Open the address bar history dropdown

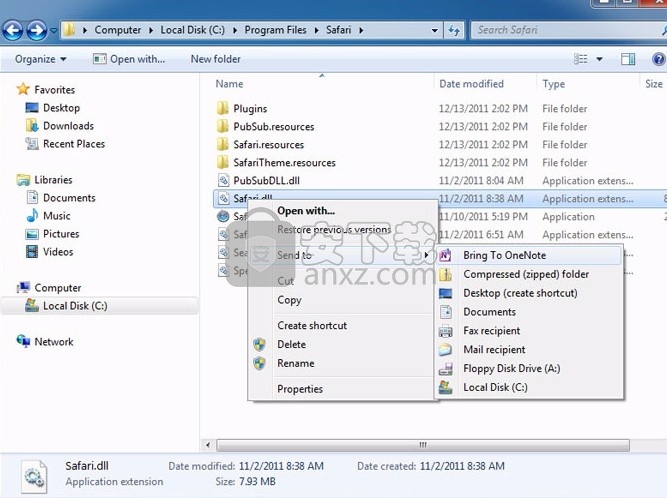[x=434, y=31]
